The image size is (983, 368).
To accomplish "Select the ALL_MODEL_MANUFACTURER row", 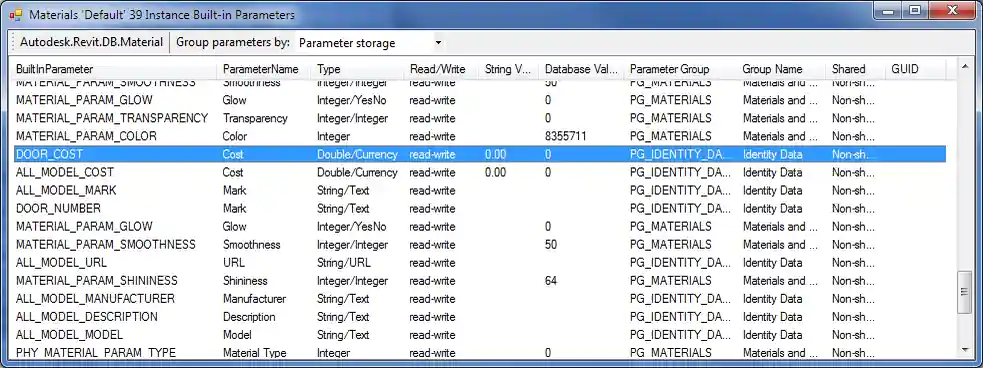I will click(x=480, y=299).
